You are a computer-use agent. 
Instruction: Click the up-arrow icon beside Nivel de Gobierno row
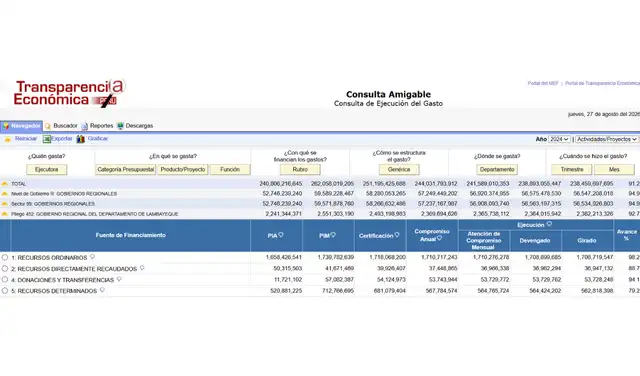5,194
